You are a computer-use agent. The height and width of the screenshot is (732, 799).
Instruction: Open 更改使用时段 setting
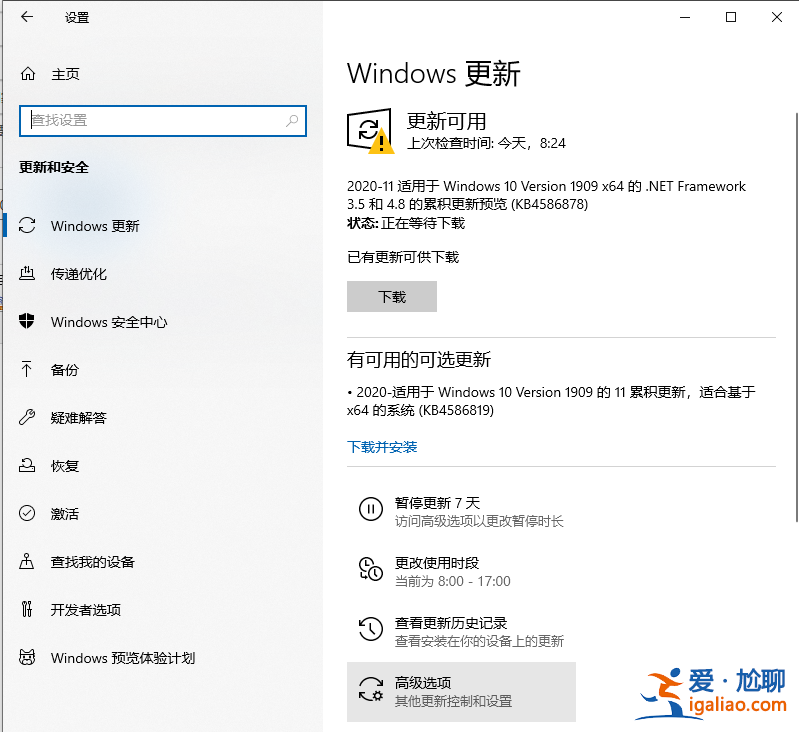tap(461, 572)
